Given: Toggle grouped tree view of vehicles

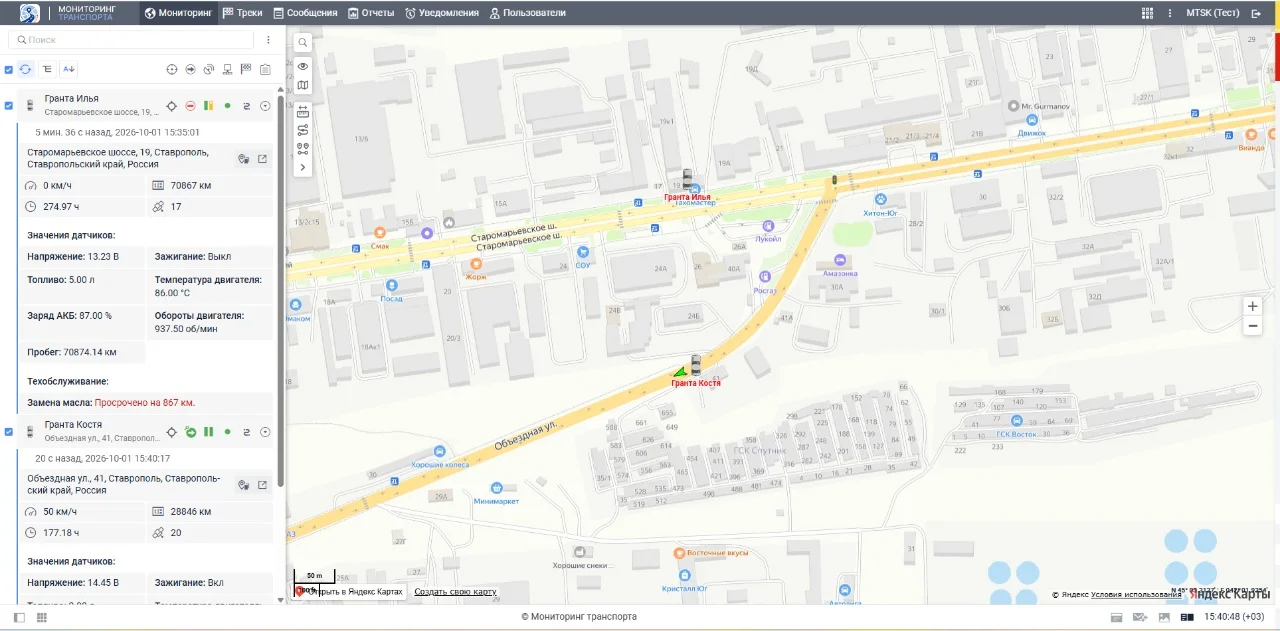Looking at the screenshot, I should coord(47,69).
